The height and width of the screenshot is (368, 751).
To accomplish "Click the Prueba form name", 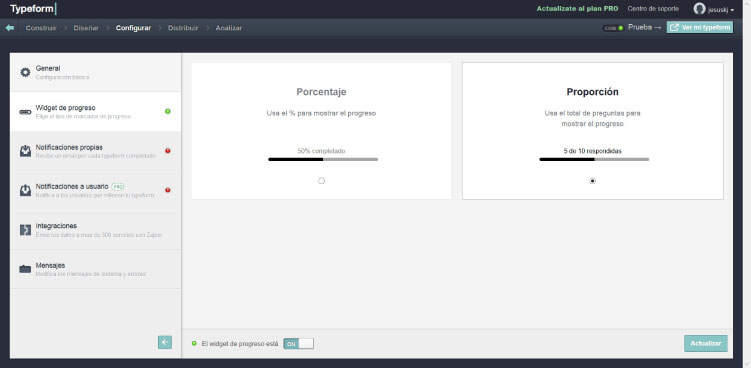I will pyautogui.click(x=640, y=27).
